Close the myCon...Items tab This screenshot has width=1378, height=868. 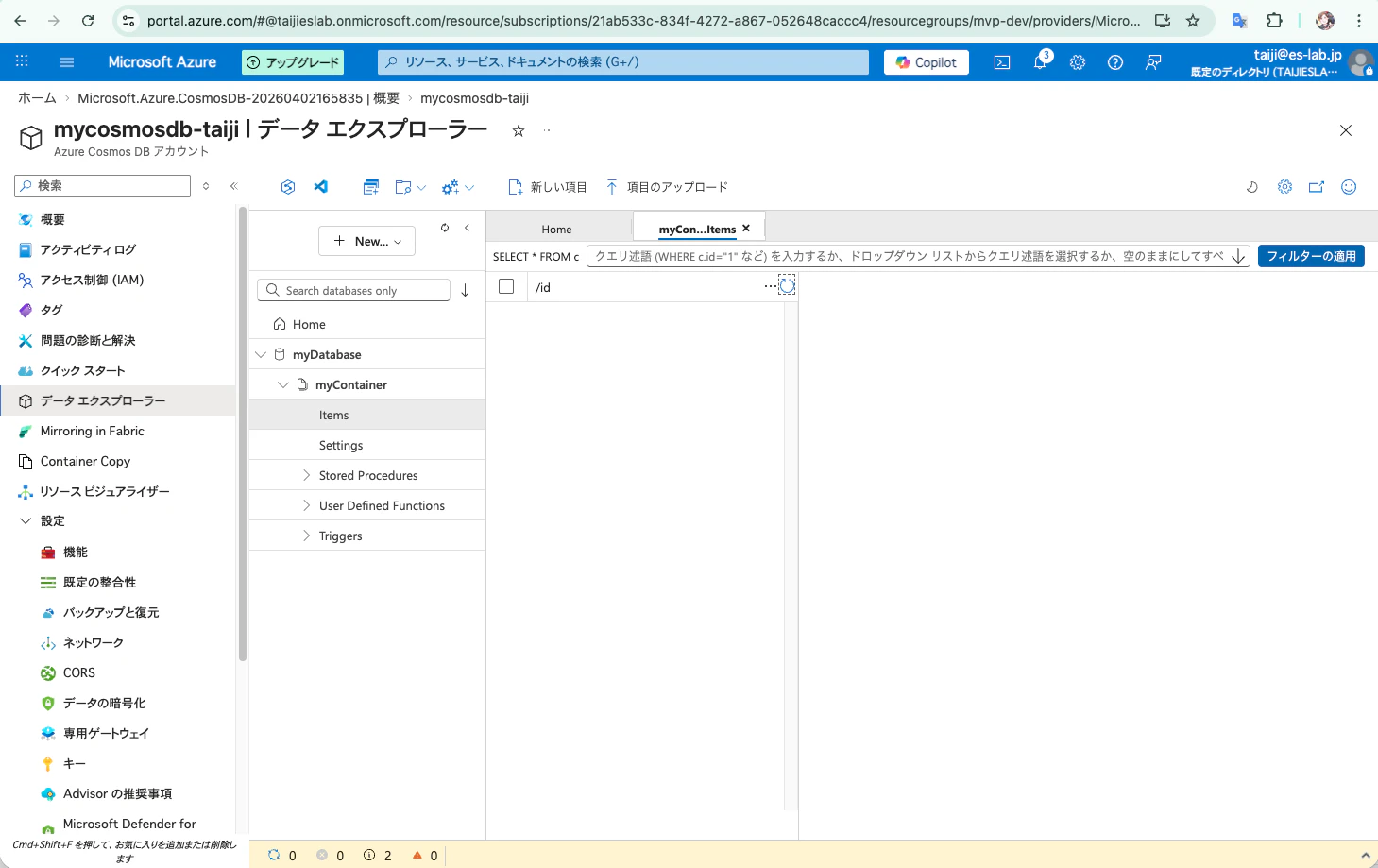(x=746, y=229)
